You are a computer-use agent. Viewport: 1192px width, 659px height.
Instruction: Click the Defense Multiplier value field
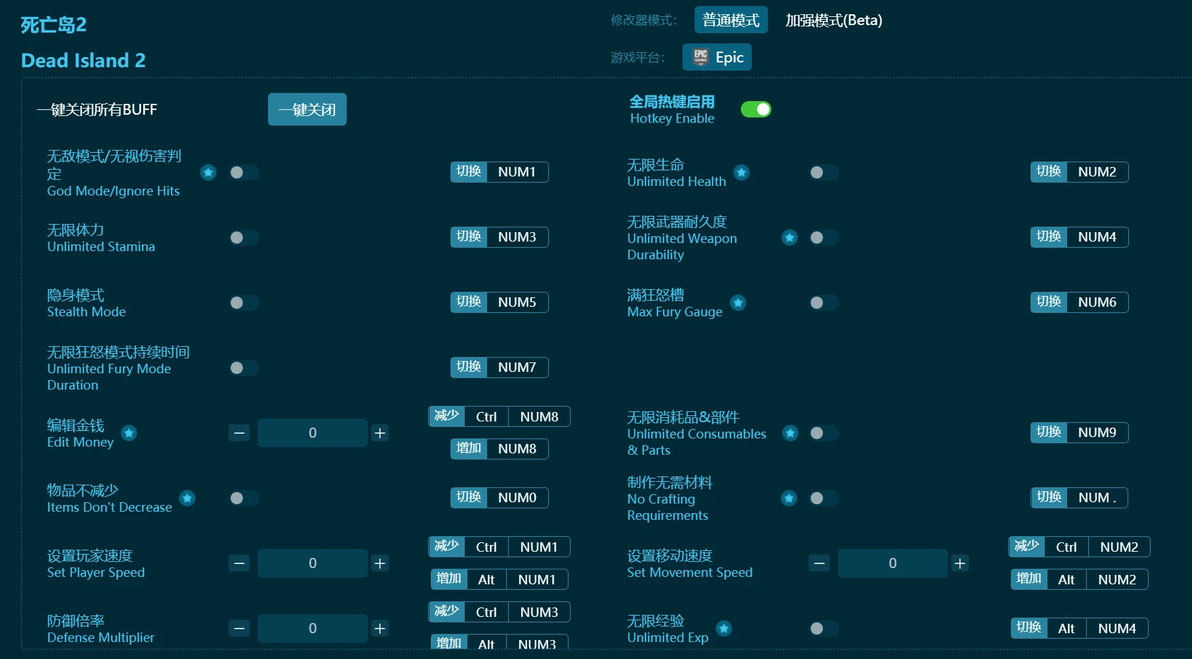pos(312,629)
